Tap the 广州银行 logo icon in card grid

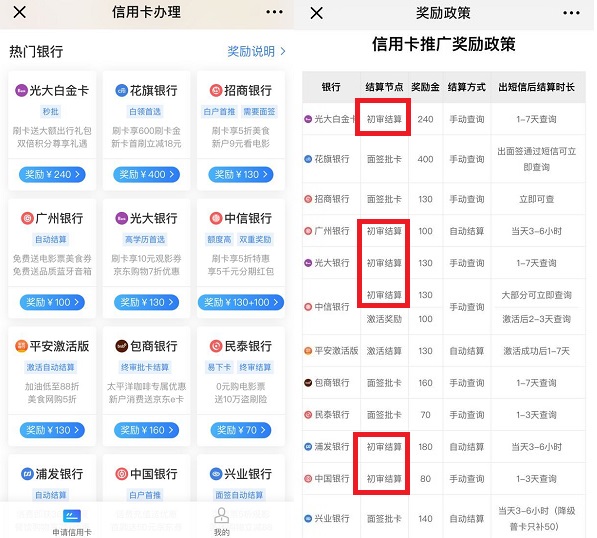click(x=27, y=218)
